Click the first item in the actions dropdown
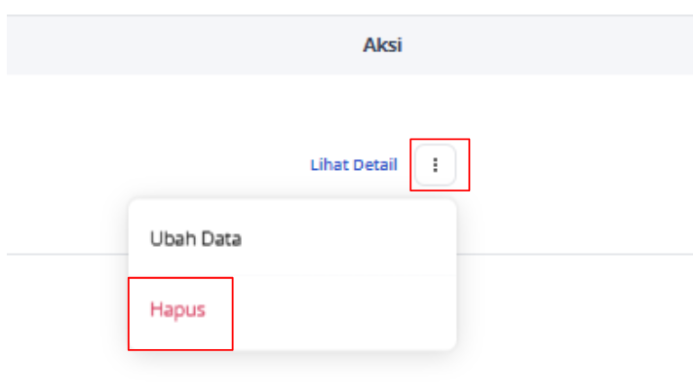 (196, 239)
